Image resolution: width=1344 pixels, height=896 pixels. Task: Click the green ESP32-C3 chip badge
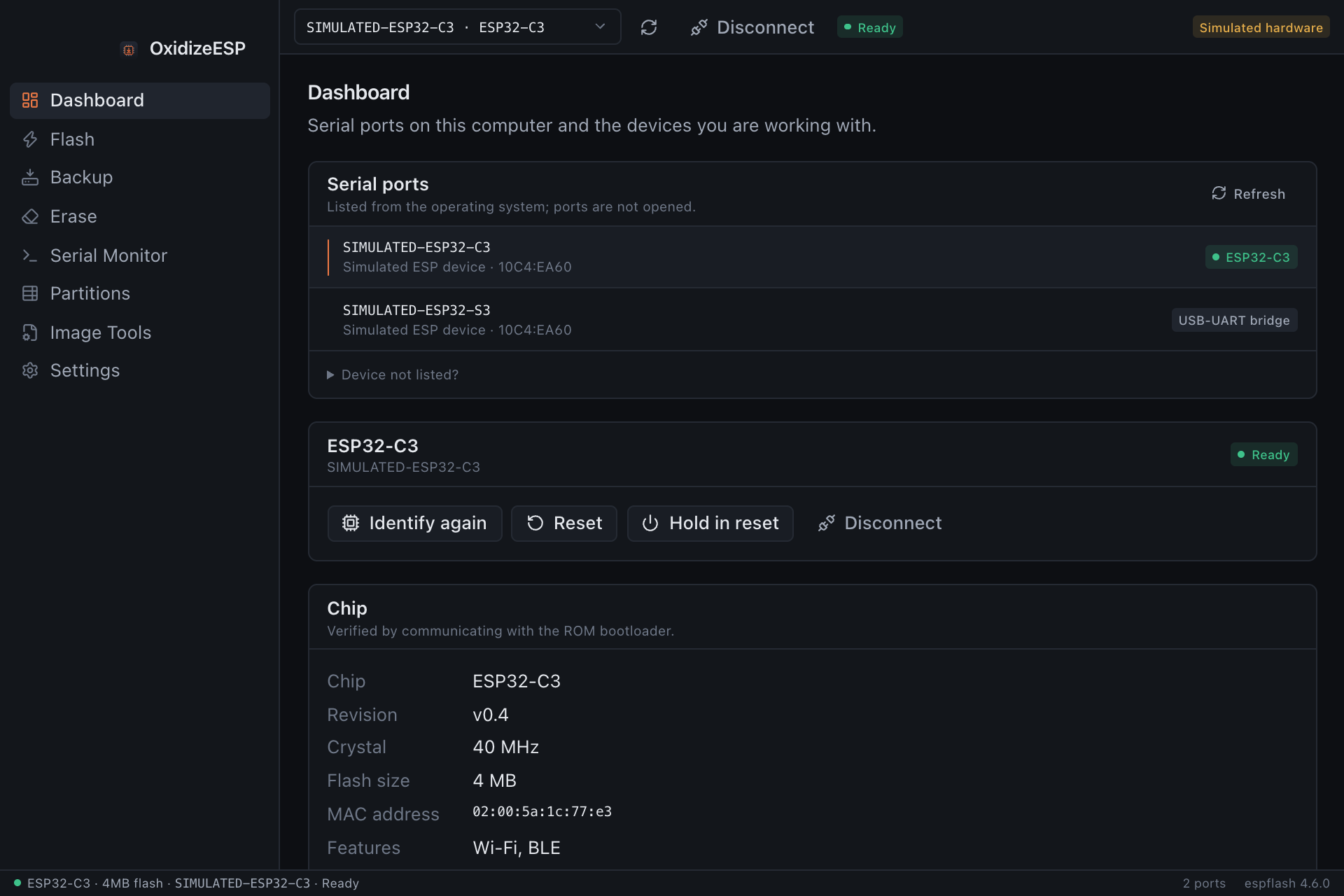click(x=1251, y=257)
